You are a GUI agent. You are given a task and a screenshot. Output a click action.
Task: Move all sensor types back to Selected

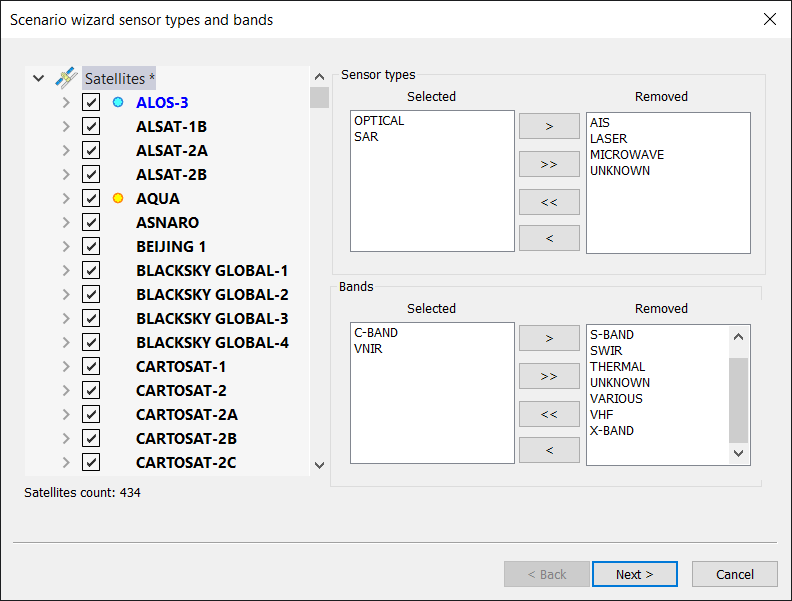coord(549,201)
